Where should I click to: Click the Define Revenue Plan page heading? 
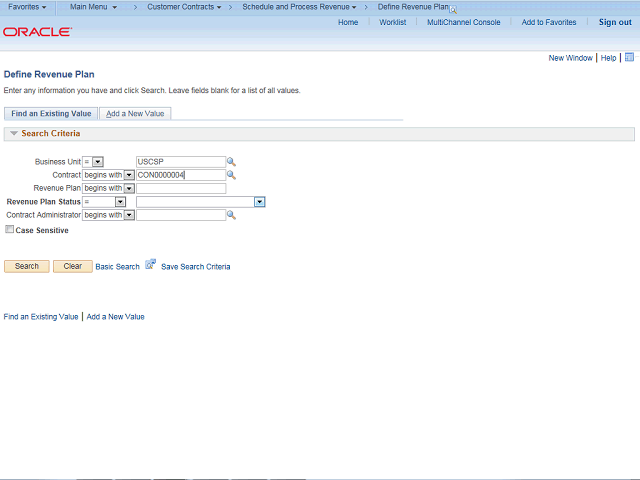[x=49, y=74]
